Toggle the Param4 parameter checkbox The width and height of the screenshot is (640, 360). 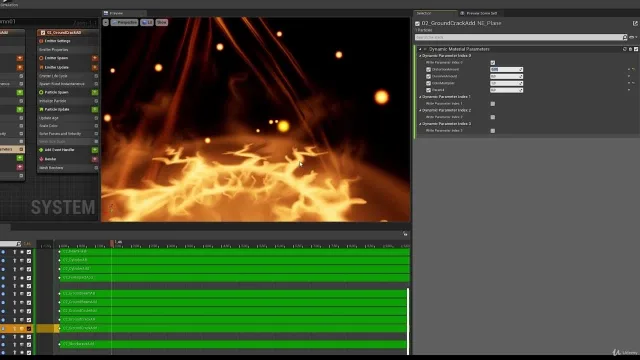[x=429, y=90]
